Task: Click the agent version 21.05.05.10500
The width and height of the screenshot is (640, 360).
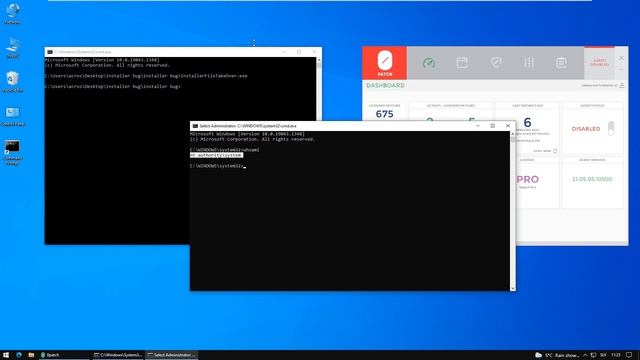Action: pyautogui.click(x=592, y=179)
